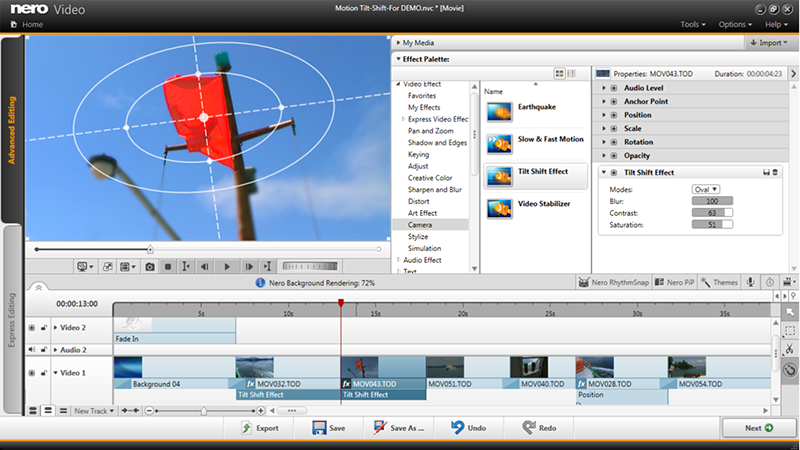Play the preview video
The width and height of the screenshot is (800, 450).
[x=227, y=266]
